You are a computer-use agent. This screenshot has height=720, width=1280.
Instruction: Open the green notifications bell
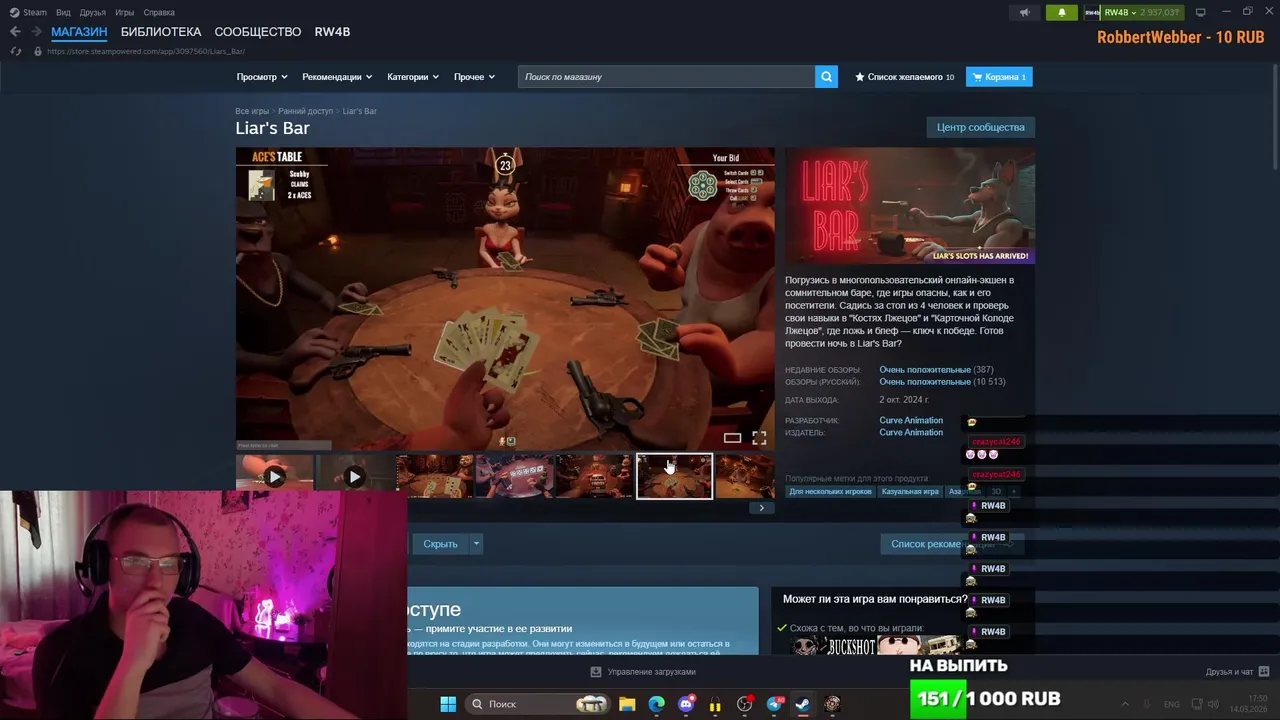click(x=1061, y=13)
